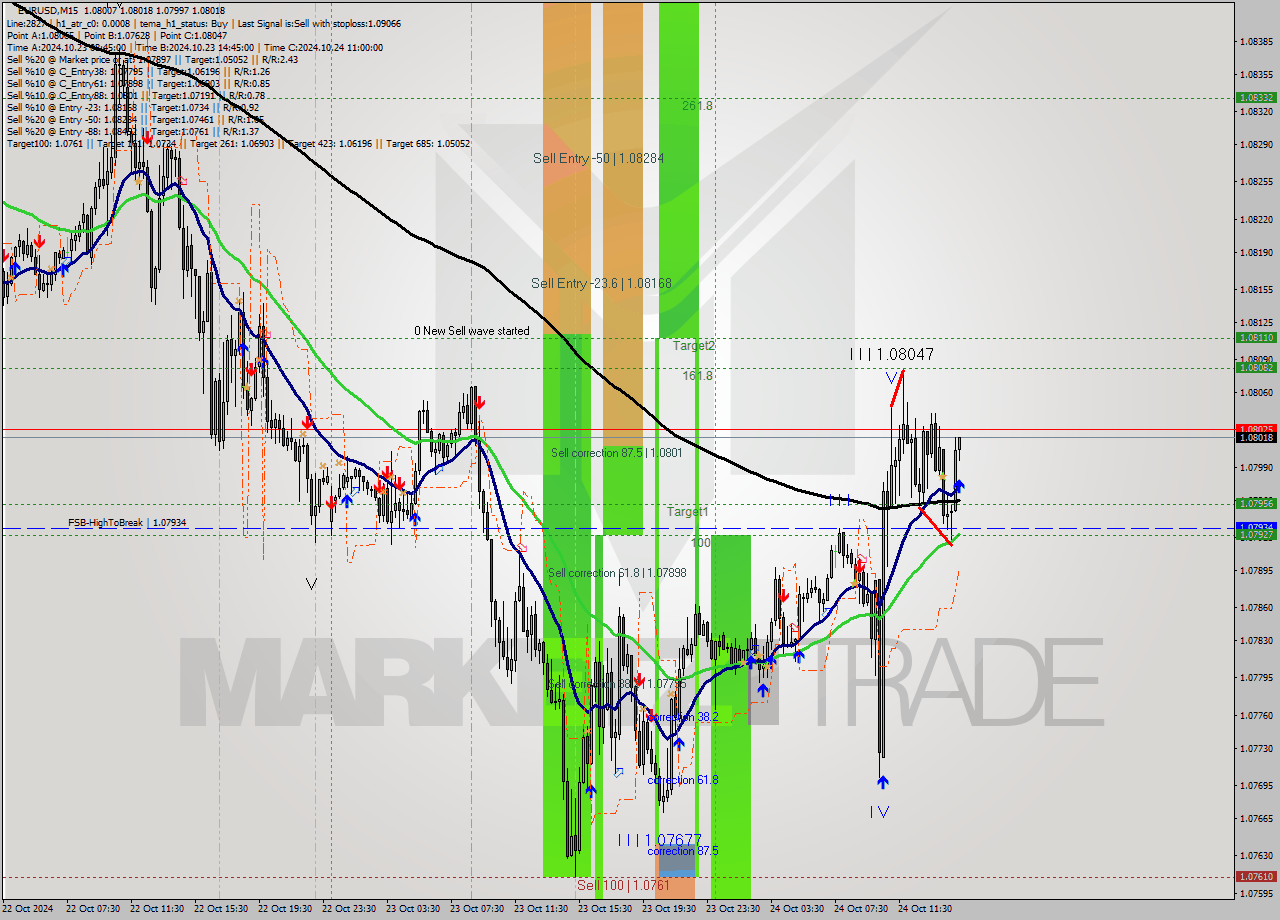1280x920 pixels.
Task: Select the '261.8' Fibonacci level label
Action: pyautogui.click(x=697, y=105)
